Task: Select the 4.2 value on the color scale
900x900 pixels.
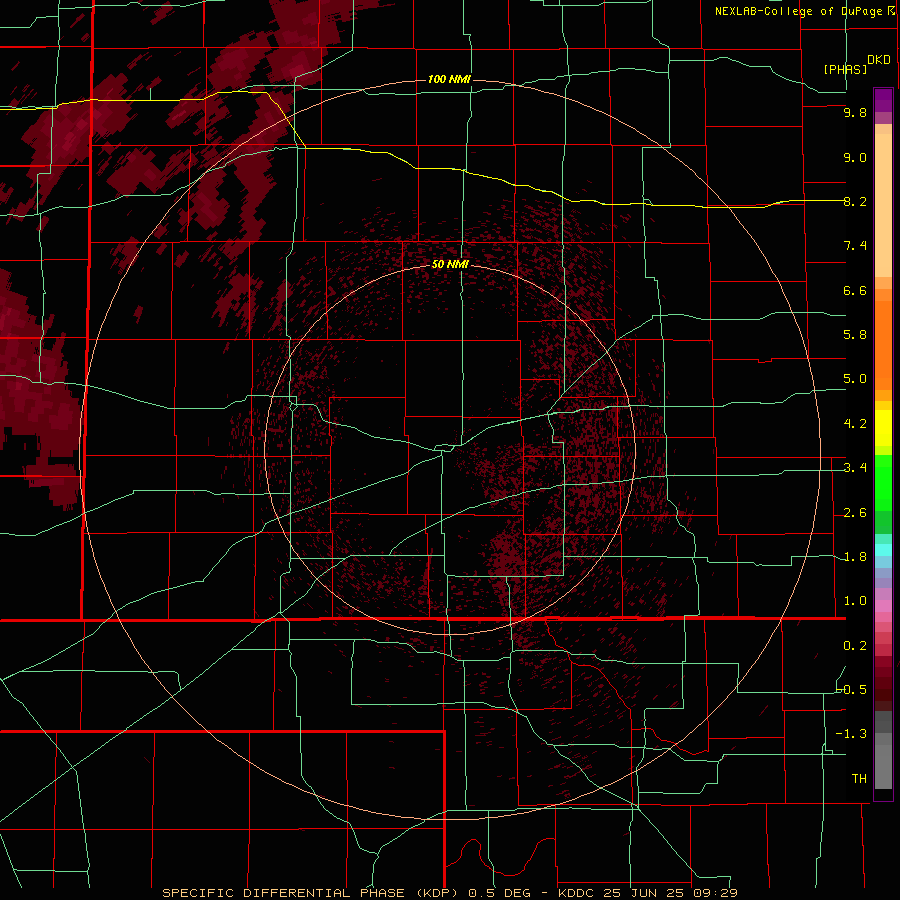Action: [x=855, y=424]
